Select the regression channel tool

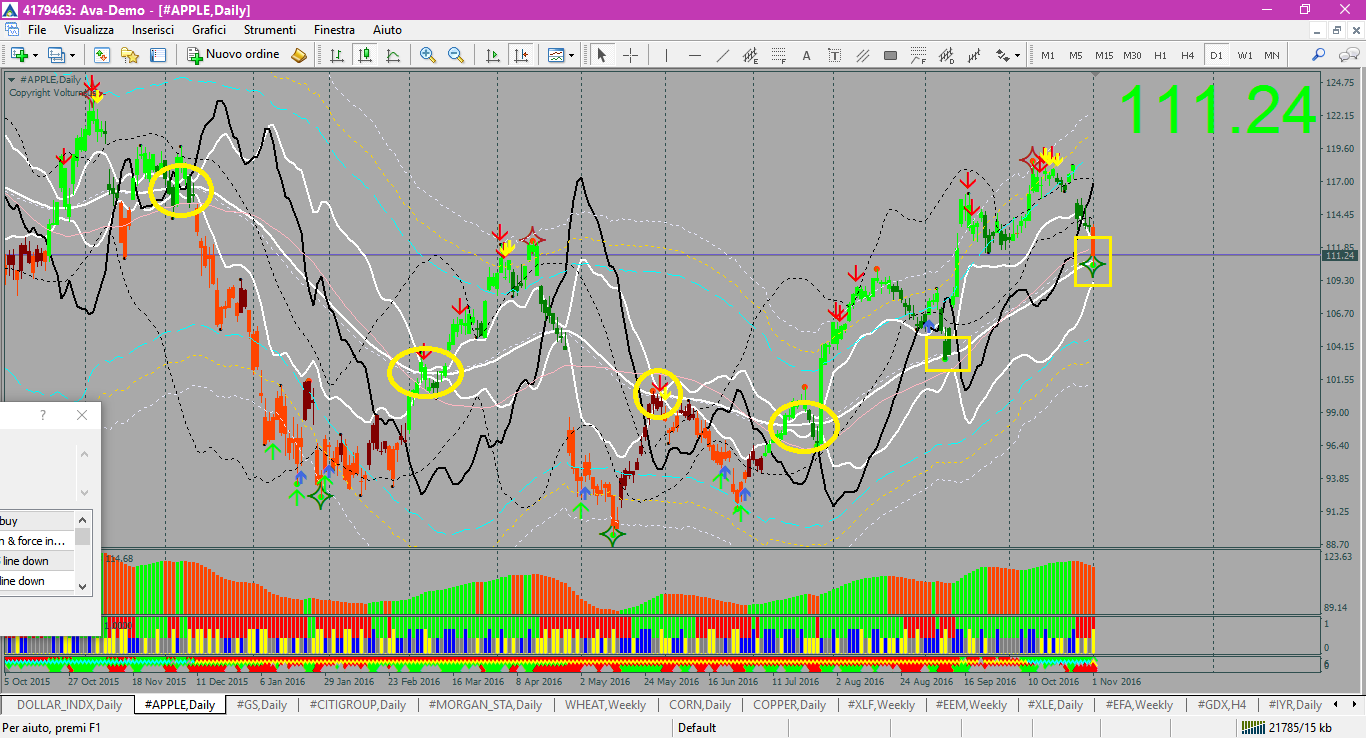(974, 55)
